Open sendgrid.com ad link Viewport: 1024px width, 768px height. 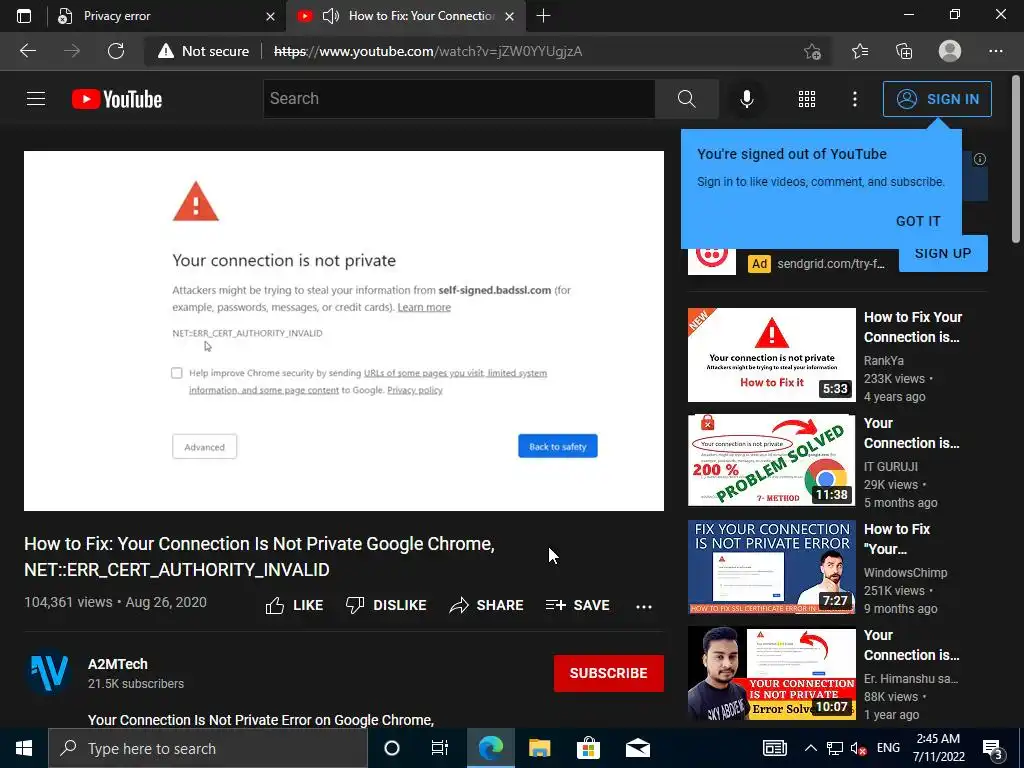pos(831,264)
